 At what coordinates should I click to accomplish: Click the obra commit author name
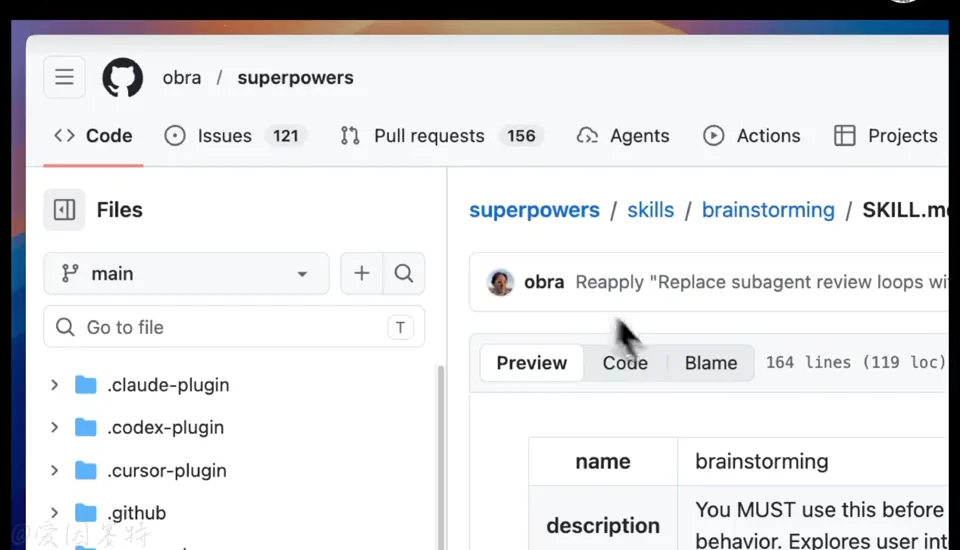pyautogui.click(x=544, y=282)
